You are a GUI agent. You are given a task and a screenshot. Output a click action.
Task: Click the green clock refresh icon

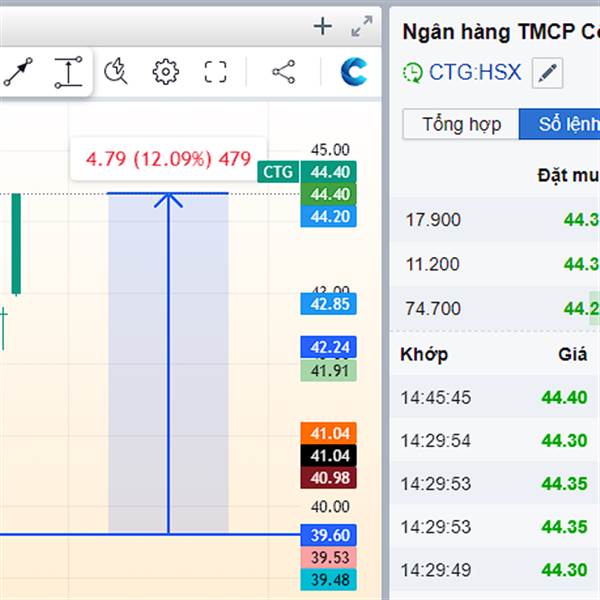(x=412, y=73)
